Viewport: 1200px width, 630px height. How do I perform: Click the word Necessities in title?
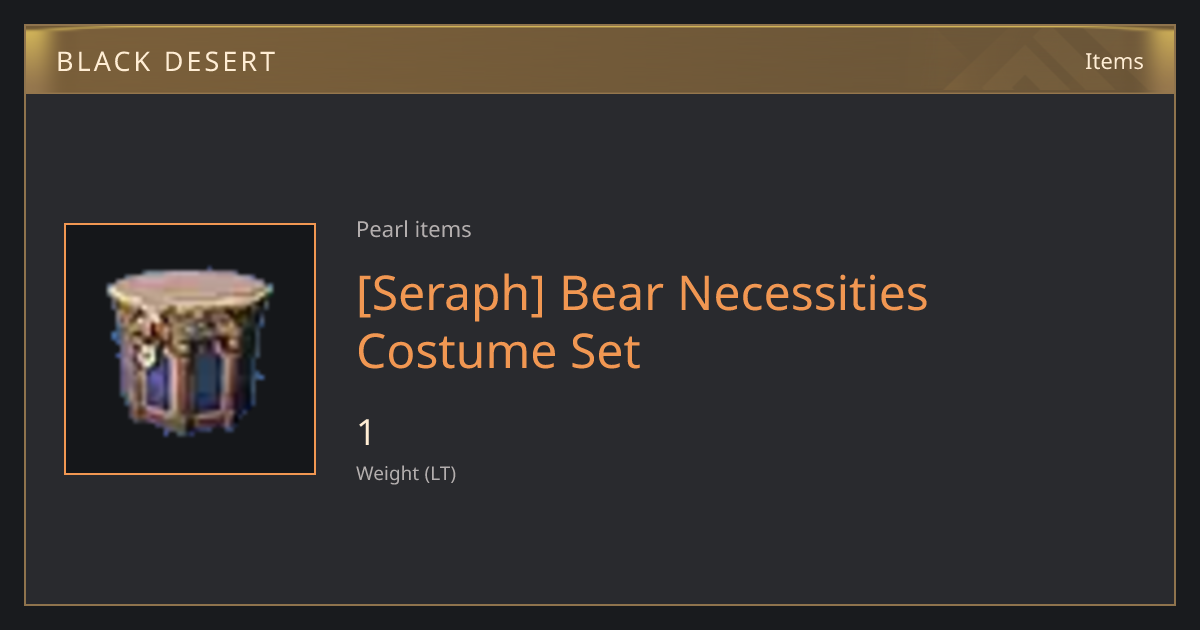803,293
